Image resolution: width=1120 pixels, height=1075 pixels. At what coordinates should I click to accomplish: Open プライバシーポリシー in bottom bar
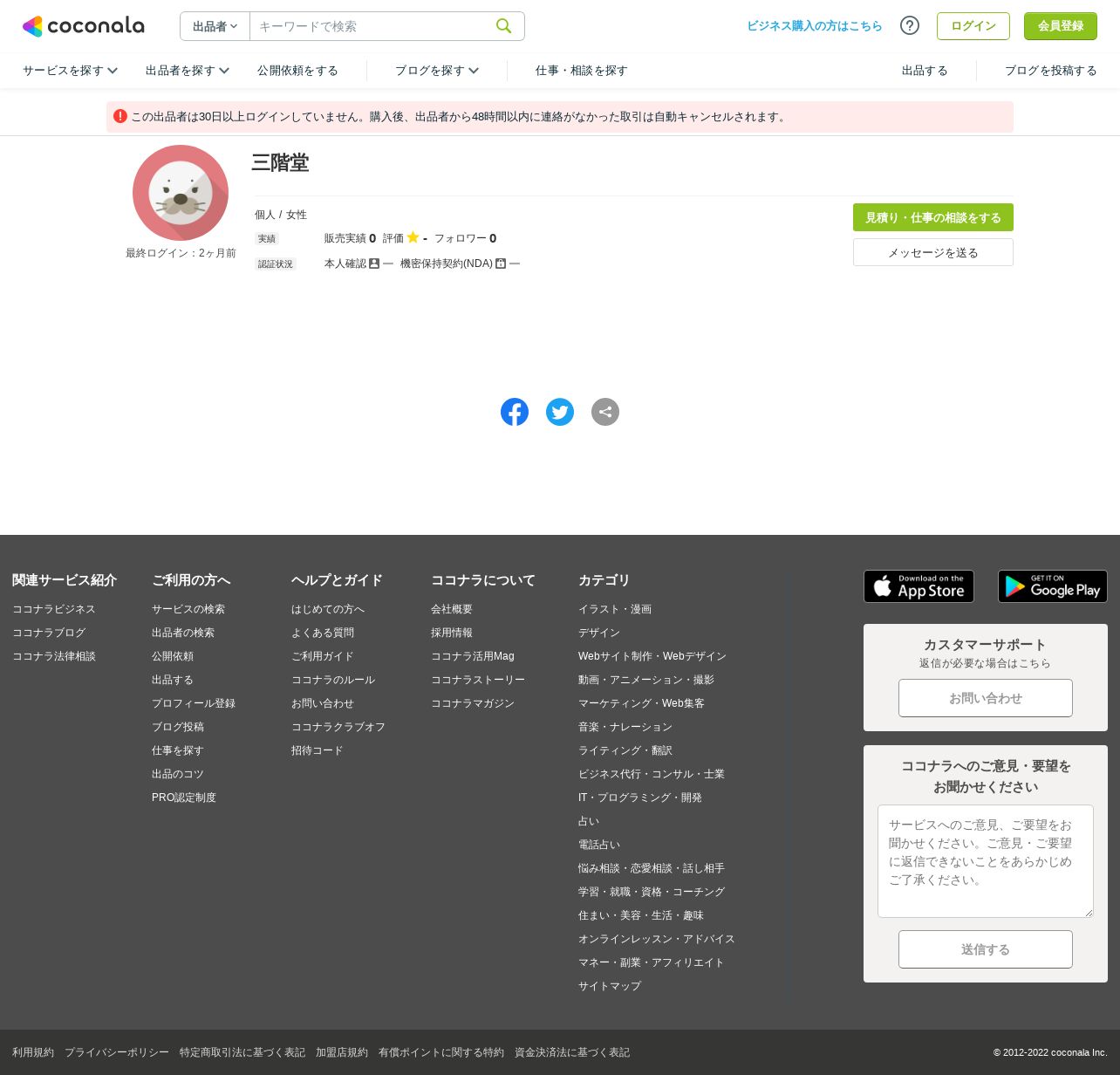(x=117, y=1052)
